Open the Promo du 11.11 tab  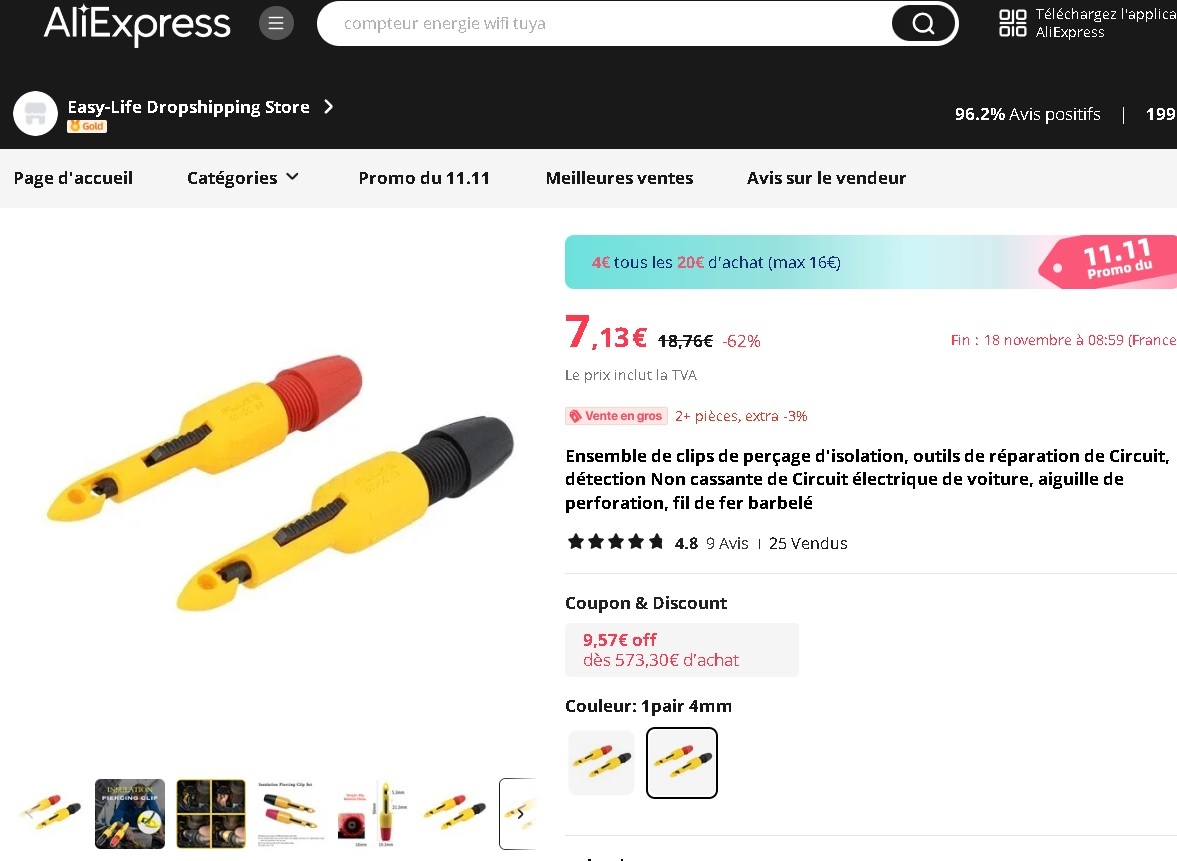[x=424, y=178]
